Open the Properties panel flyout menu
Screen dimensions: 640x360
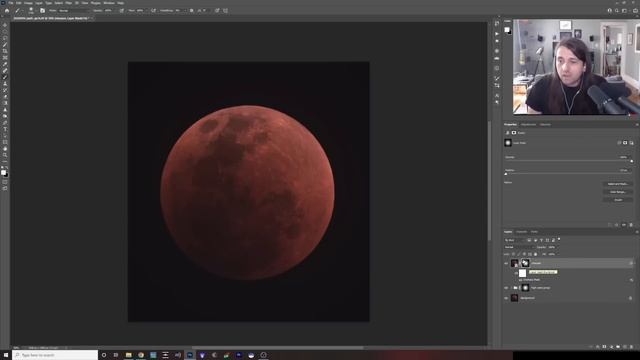click(x=637, y=124)
